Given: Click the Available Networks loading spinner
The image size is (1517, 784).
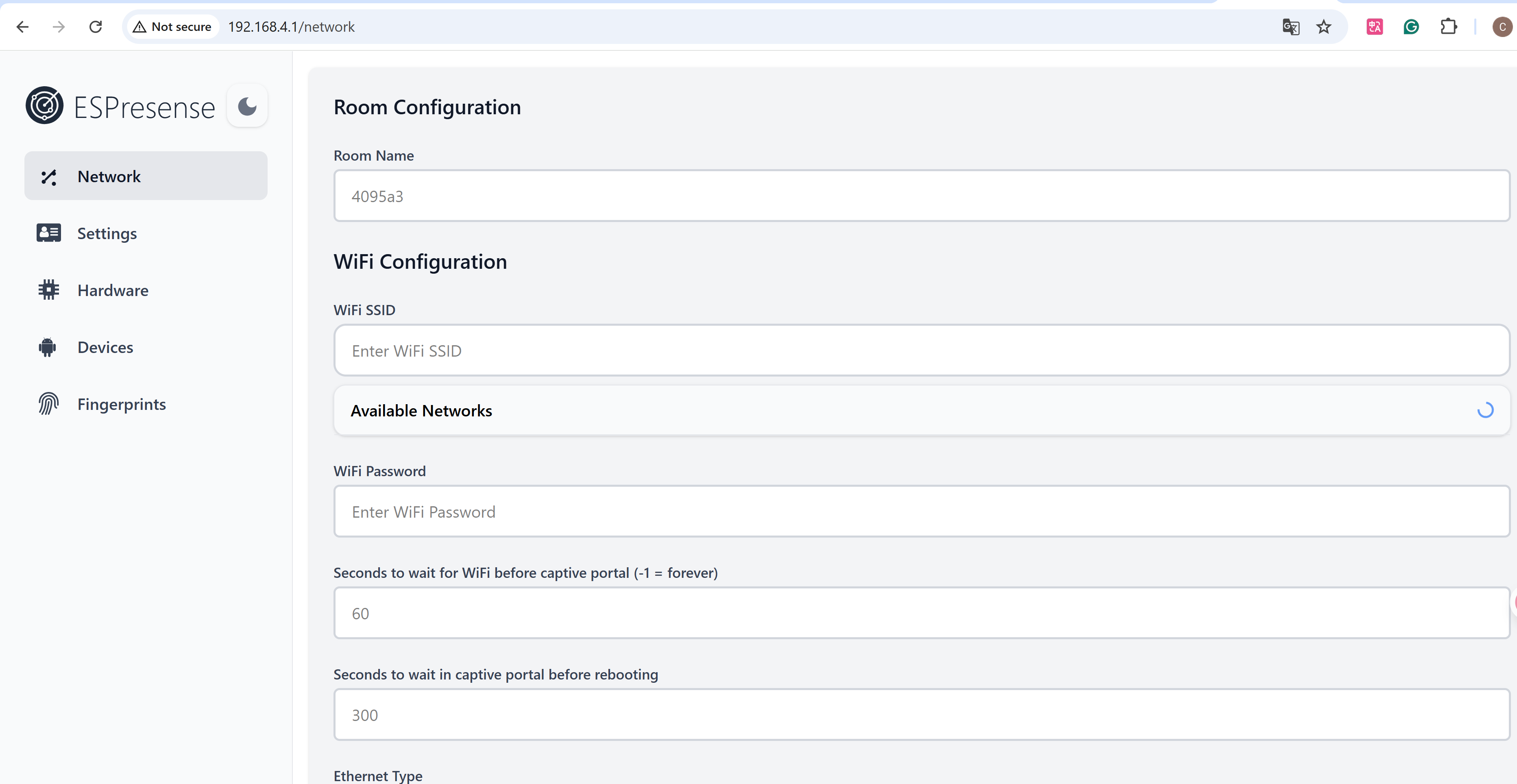Looking at the screenshot, I should tap(1484, 410).
